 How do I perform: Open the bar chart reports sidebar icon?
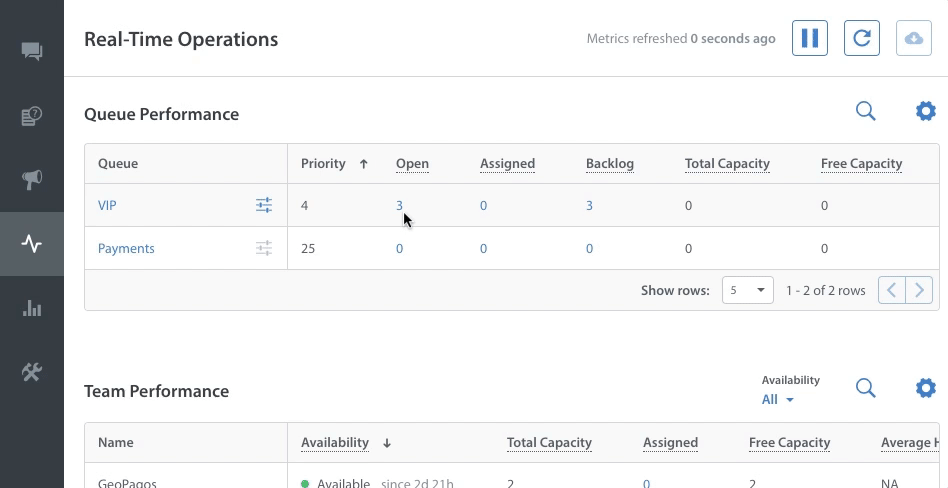click(32, 308)
